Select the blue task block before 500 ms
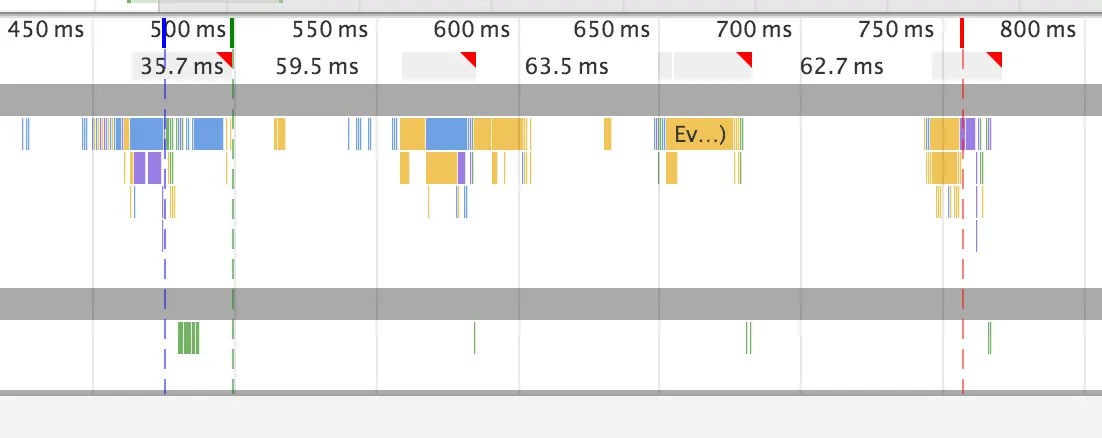This screenshot has height=438, width=1102. (146, 134)
